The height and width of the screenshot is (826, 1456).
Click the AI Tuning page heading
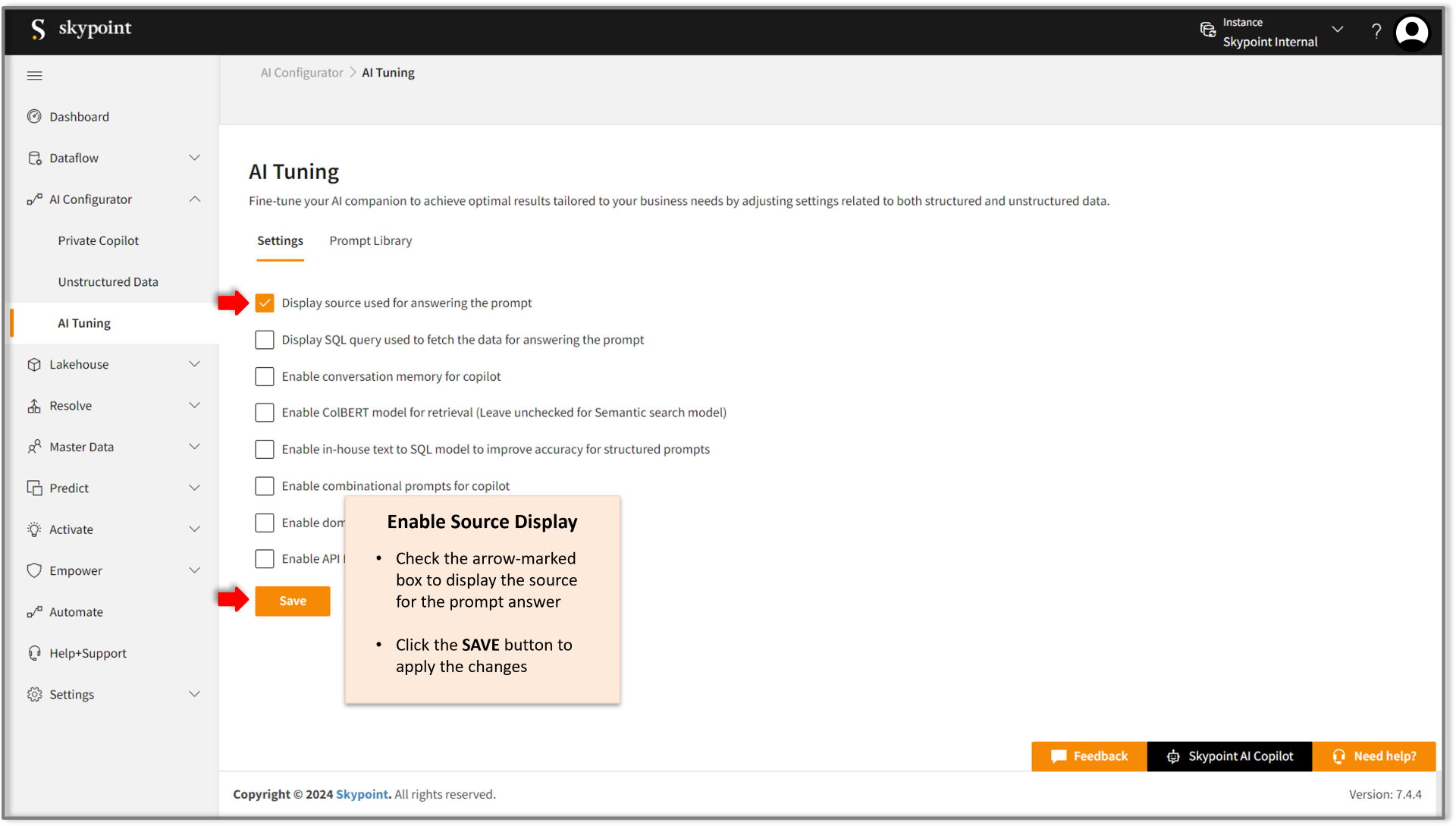point(294,172)
